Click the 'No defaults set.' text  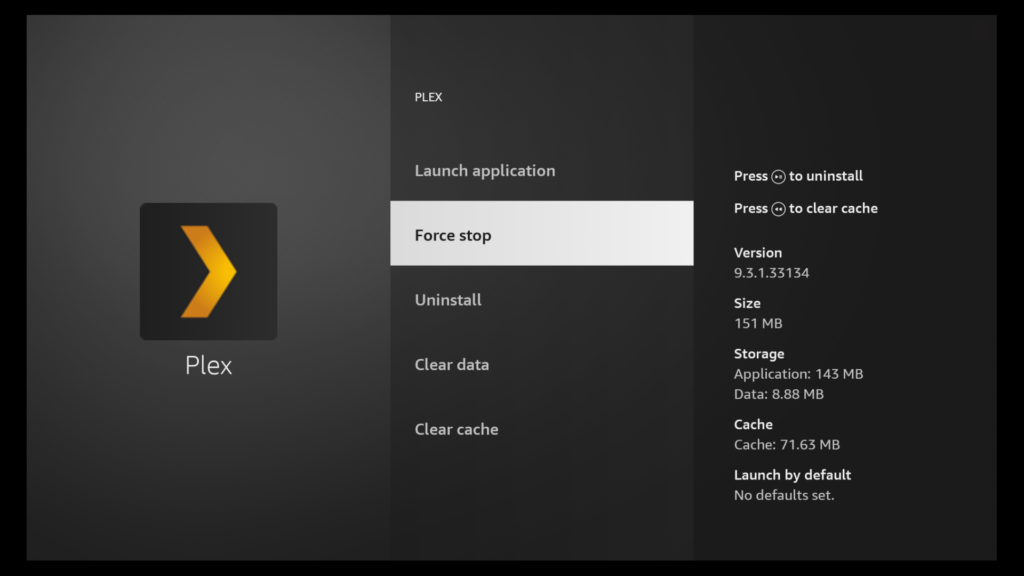click(x=784, y=495)
